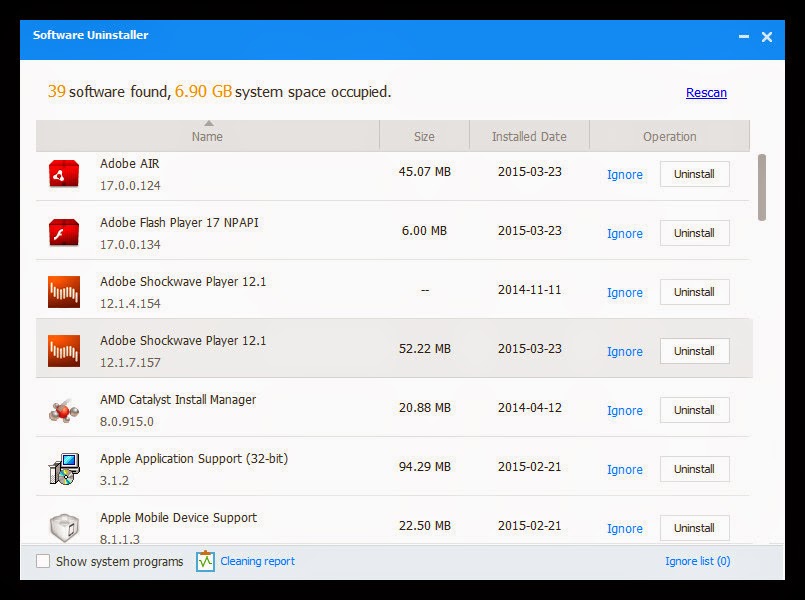Click the 94.29 MB size value
Image resolution: width=805 pixels, height=600 pixels.
(x=425, y=467)
